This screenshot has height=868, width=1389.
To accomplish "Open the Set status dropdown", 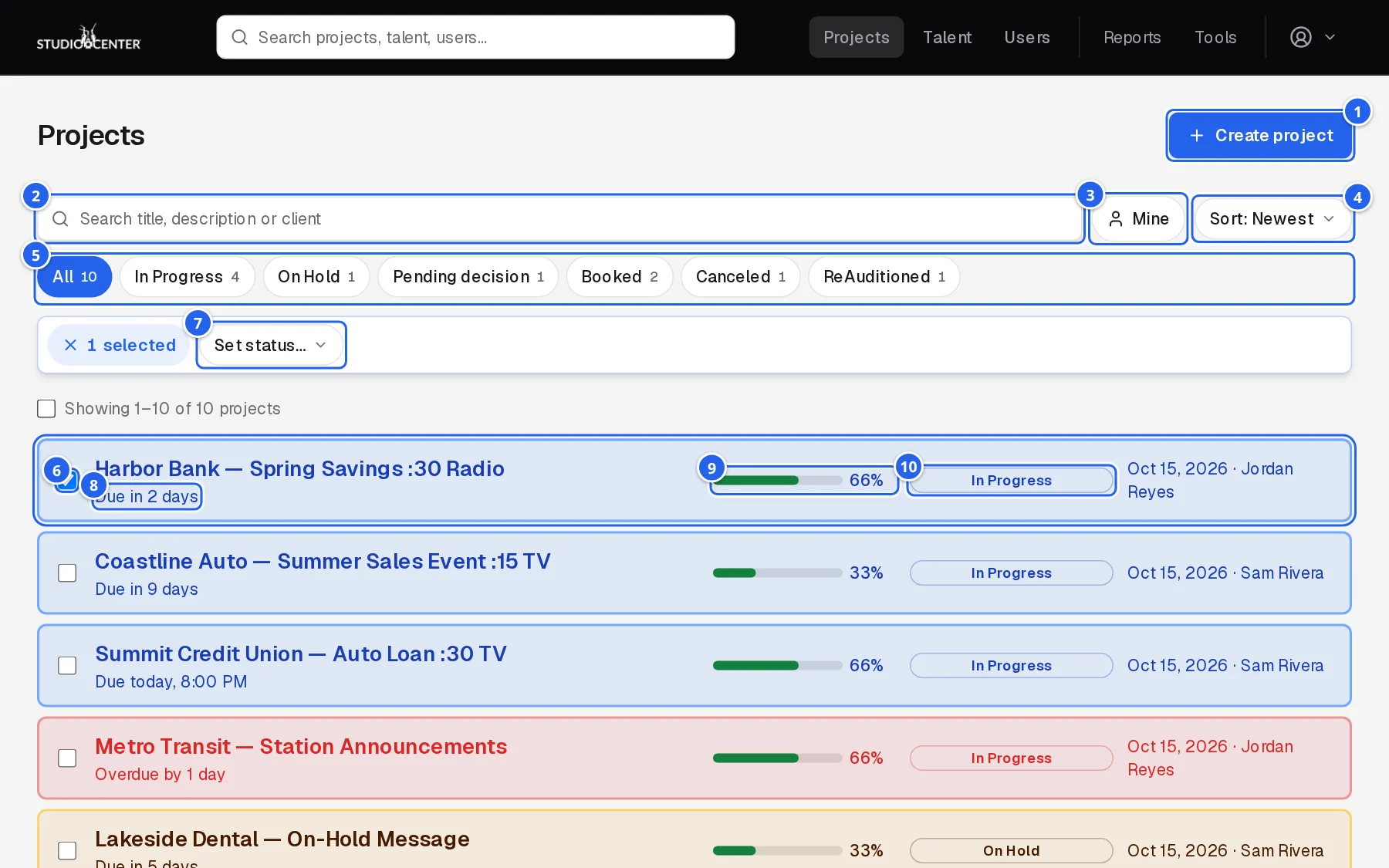I will pos(271,345).
